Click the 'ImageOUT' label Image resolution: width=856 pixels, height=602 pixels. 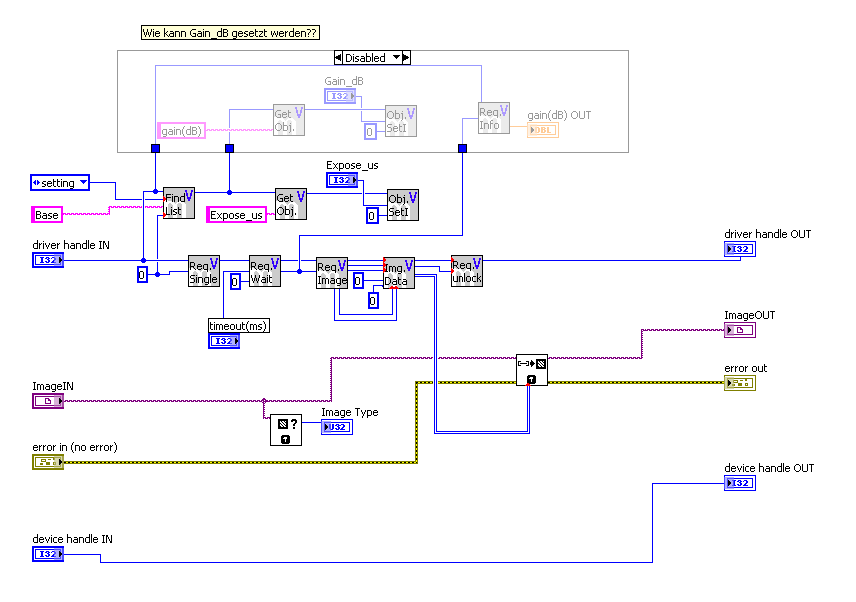[x=749, y=315]
